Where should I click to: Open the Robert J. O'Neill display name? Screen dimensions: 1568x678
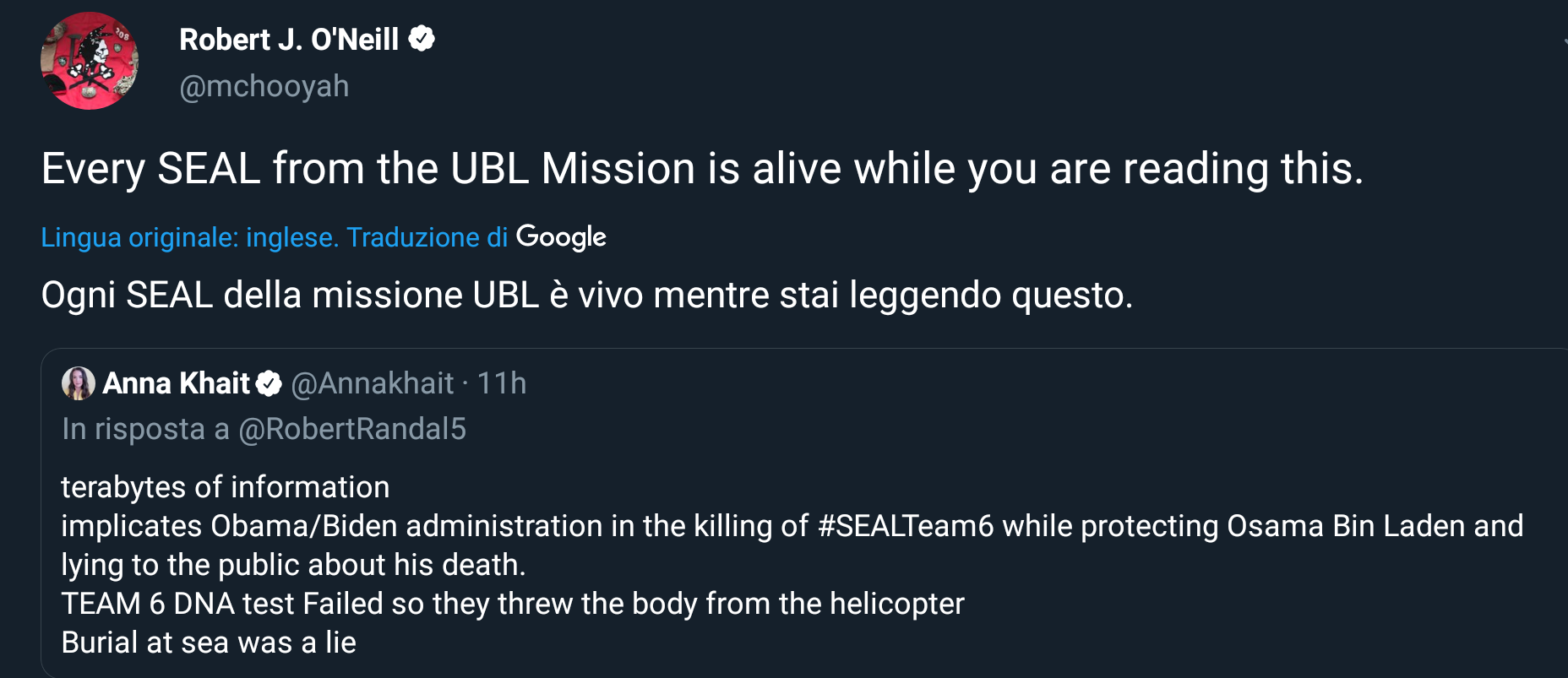289,40
